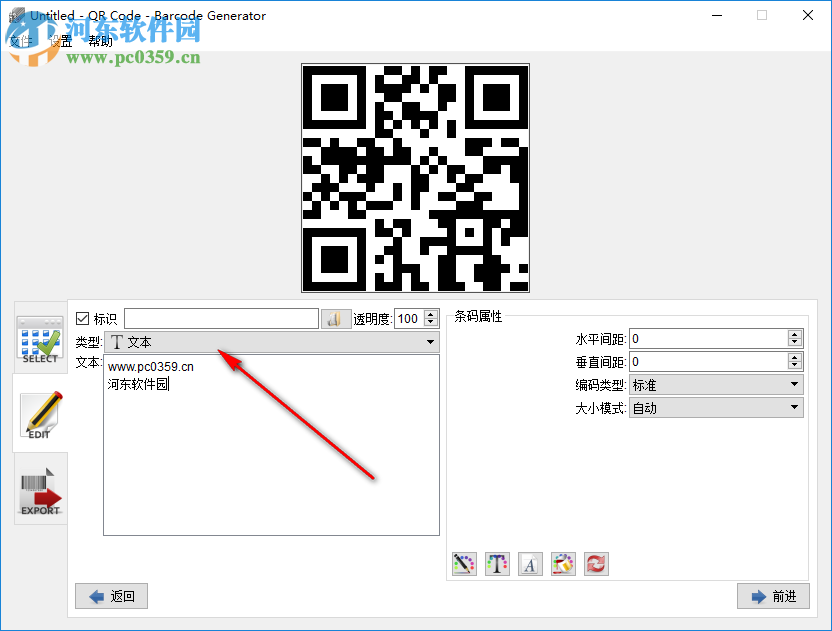Click the ink bottle icon beside transparency
The width and height of the screenshot is (832, 631).
[336, 318]
